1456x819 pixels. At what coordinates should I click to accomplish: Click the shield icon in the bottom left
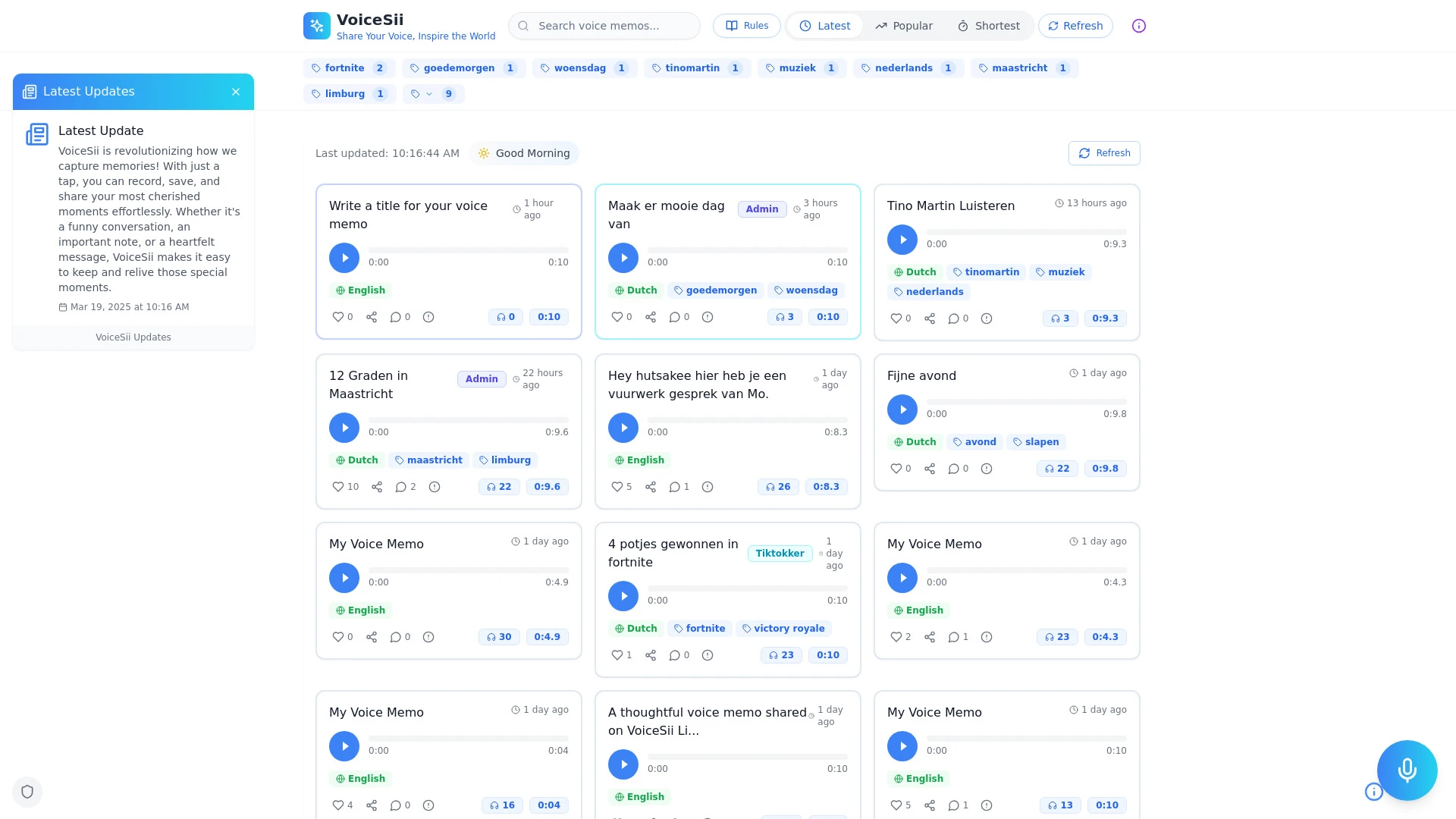tap(27, 791)
